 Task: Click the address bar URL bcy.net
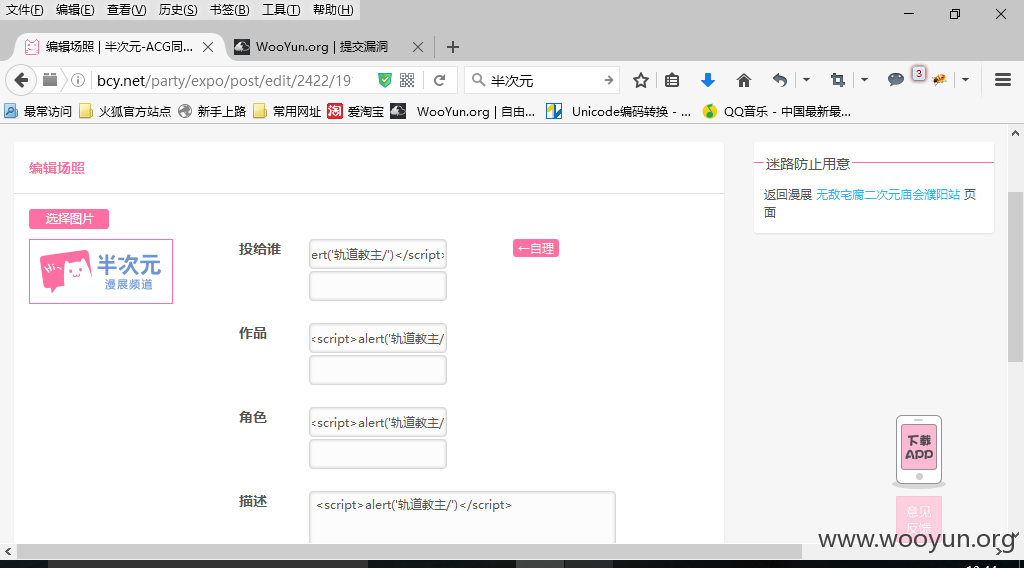224,80
